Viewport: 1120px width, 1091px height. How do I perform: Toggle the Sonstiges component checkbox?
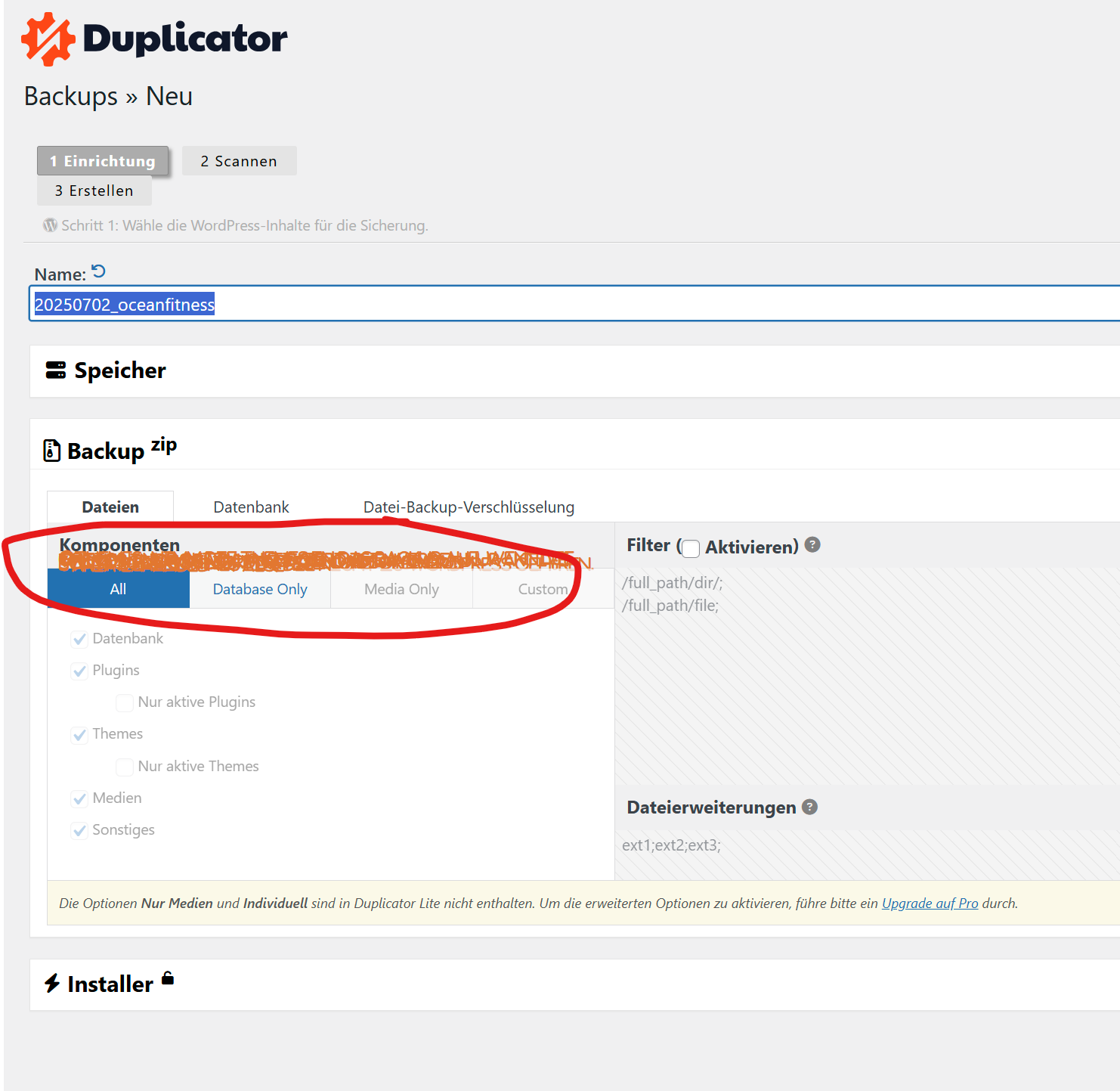point(79,830)
